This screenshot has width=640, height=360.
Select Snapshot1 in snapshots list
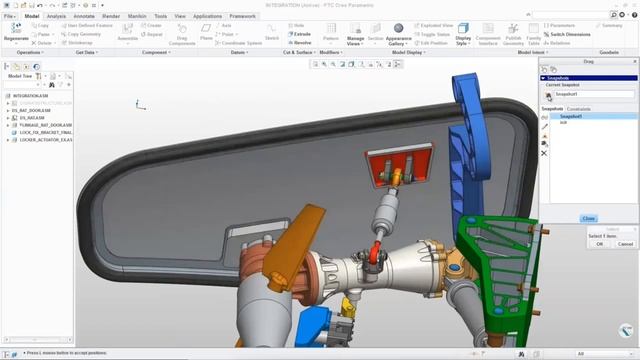pos(571,116)
